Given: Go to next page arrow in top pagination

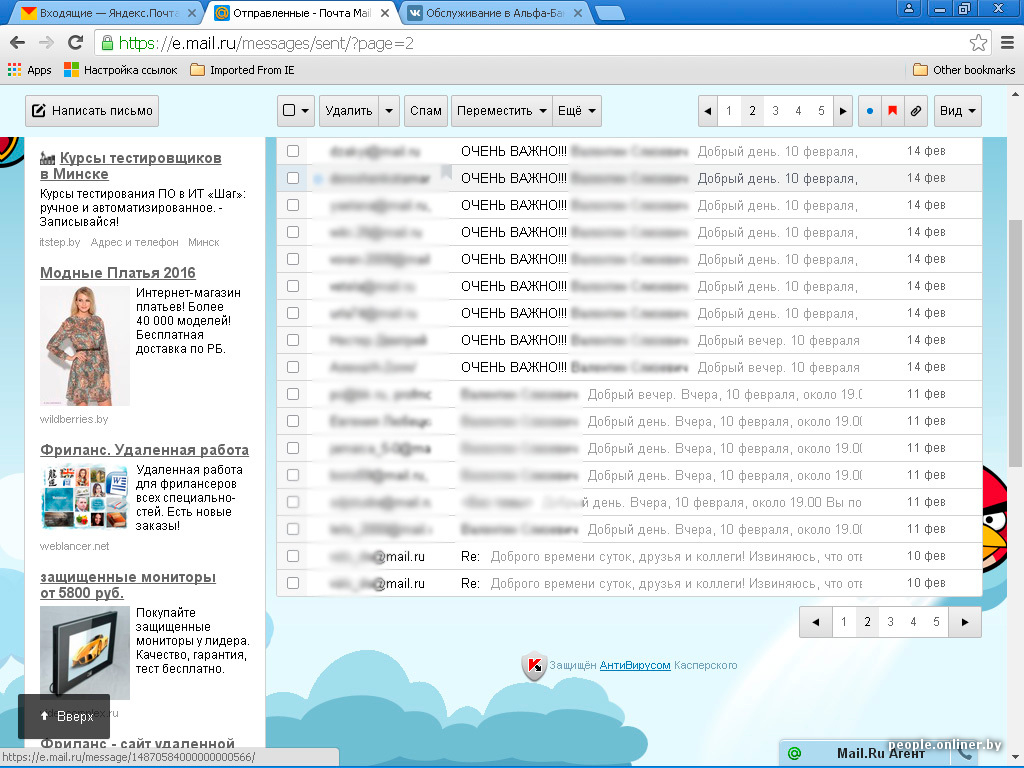Looking at the screenshot, I should click(842, 111).
